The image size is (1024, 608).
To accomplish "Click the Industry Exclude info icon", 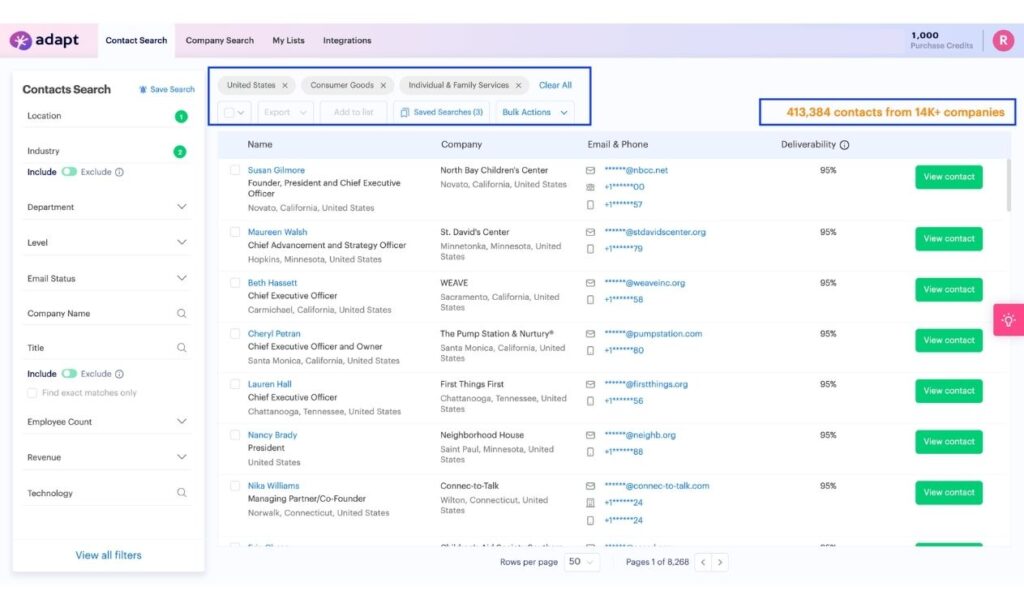I will point(120,172).
